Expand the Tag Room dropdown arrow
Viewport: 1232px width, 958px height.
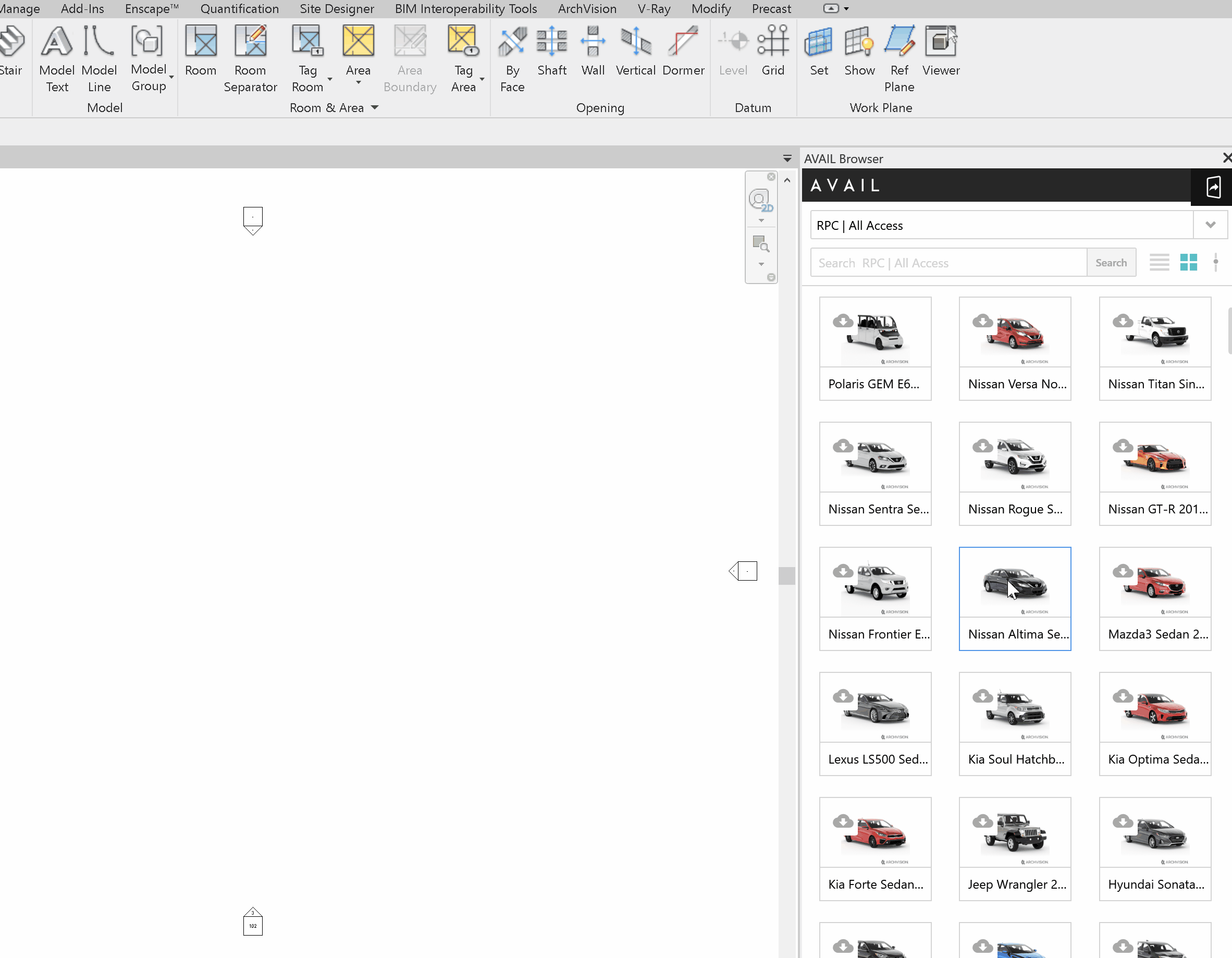(330, 79)
